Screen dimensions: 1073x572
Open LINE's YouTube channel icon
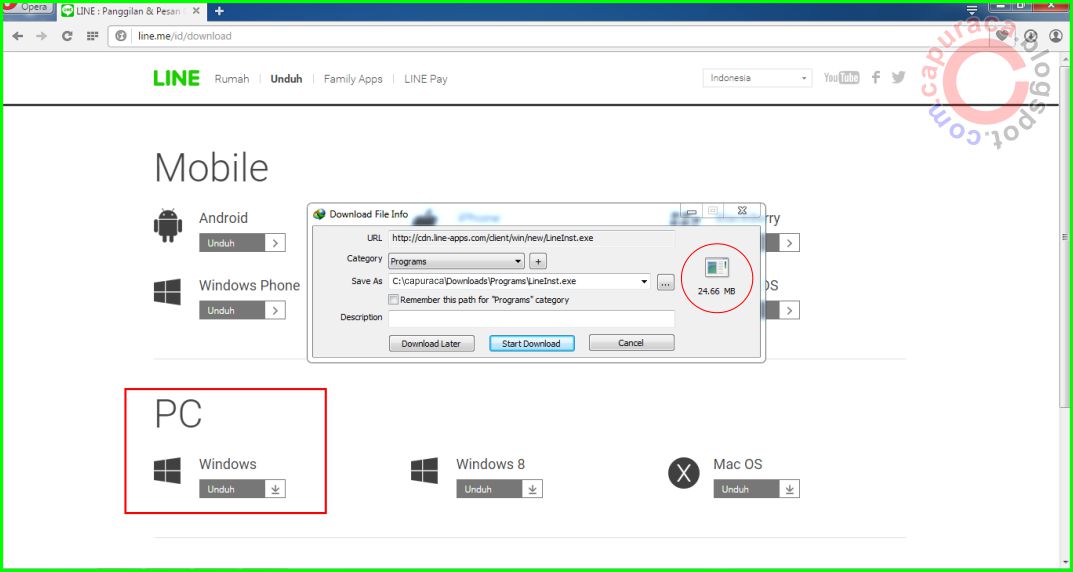pyautogui.click(x=841, y=77)
